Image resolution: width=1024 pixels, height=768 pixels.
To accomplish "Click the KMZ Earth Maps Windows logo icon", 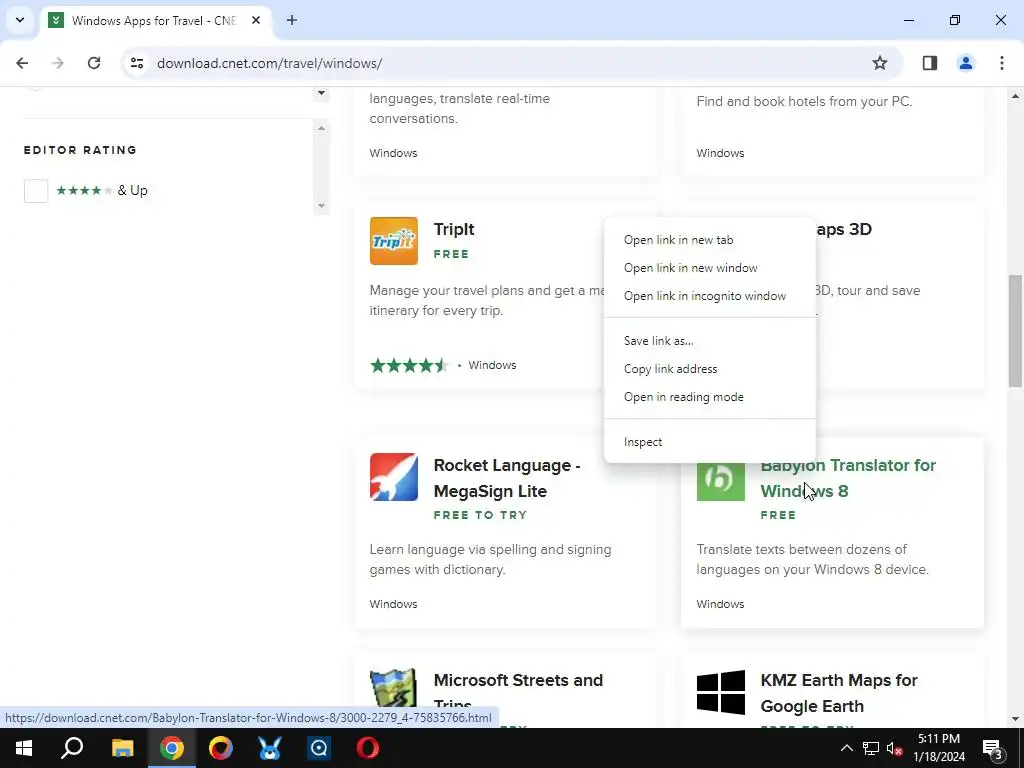I will point(720,692).
